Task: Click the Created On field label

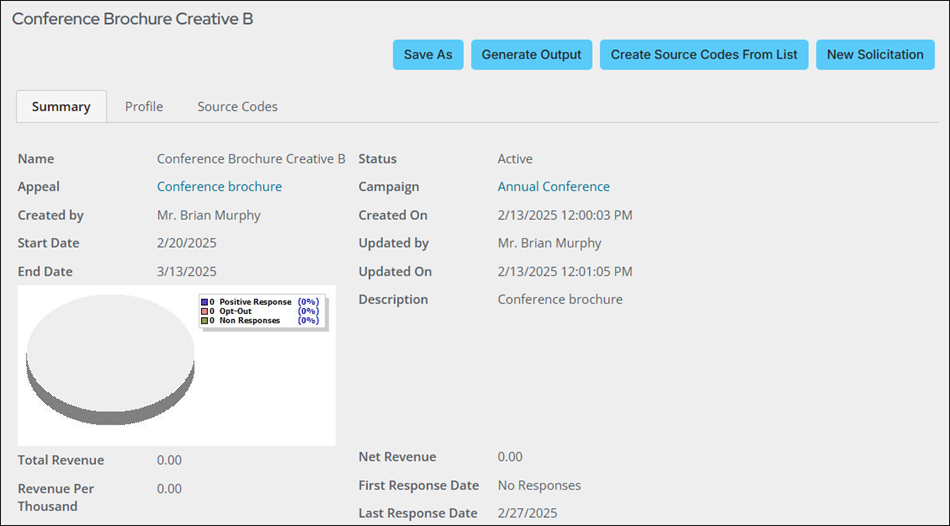Action: pos(393,215)
